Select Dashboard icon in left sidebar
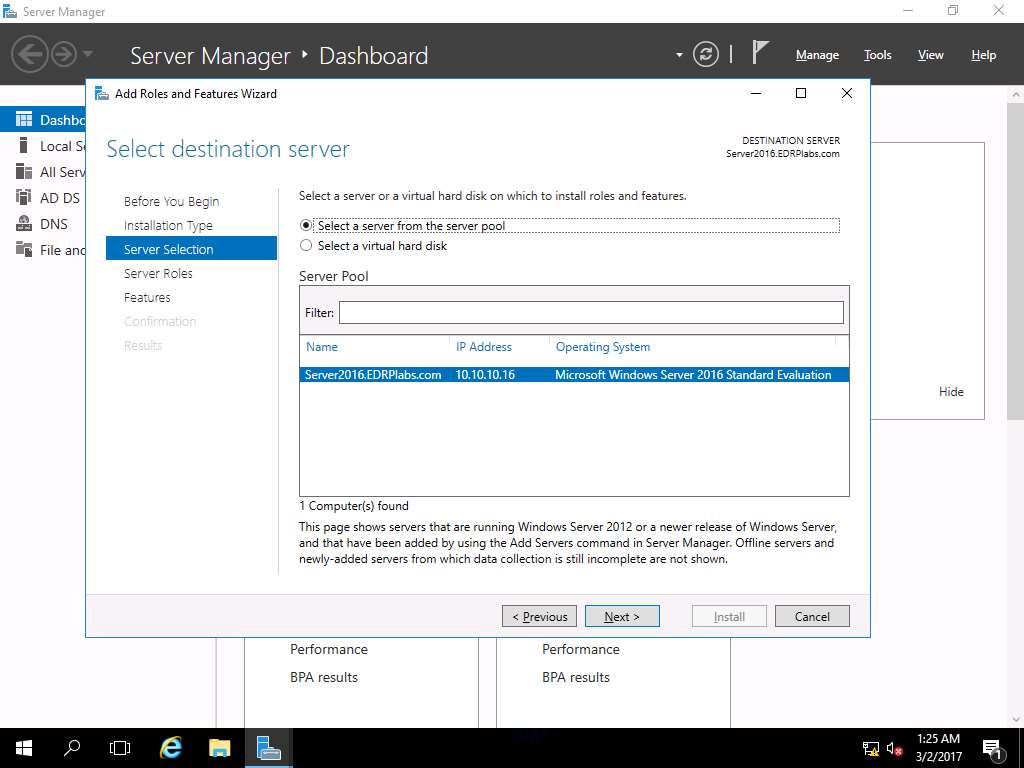 24,120
